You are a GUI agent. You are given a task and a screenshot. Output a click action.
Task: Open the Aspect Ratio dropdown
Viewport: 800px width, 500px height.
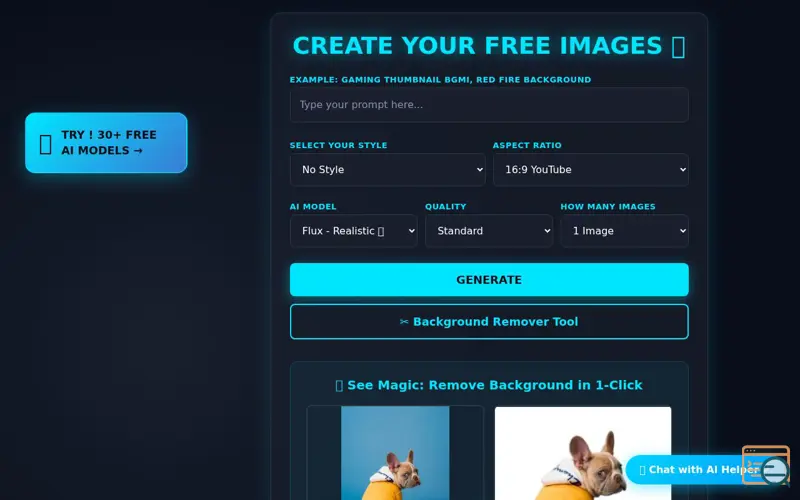pyautogui.click(x=590, y=169)
